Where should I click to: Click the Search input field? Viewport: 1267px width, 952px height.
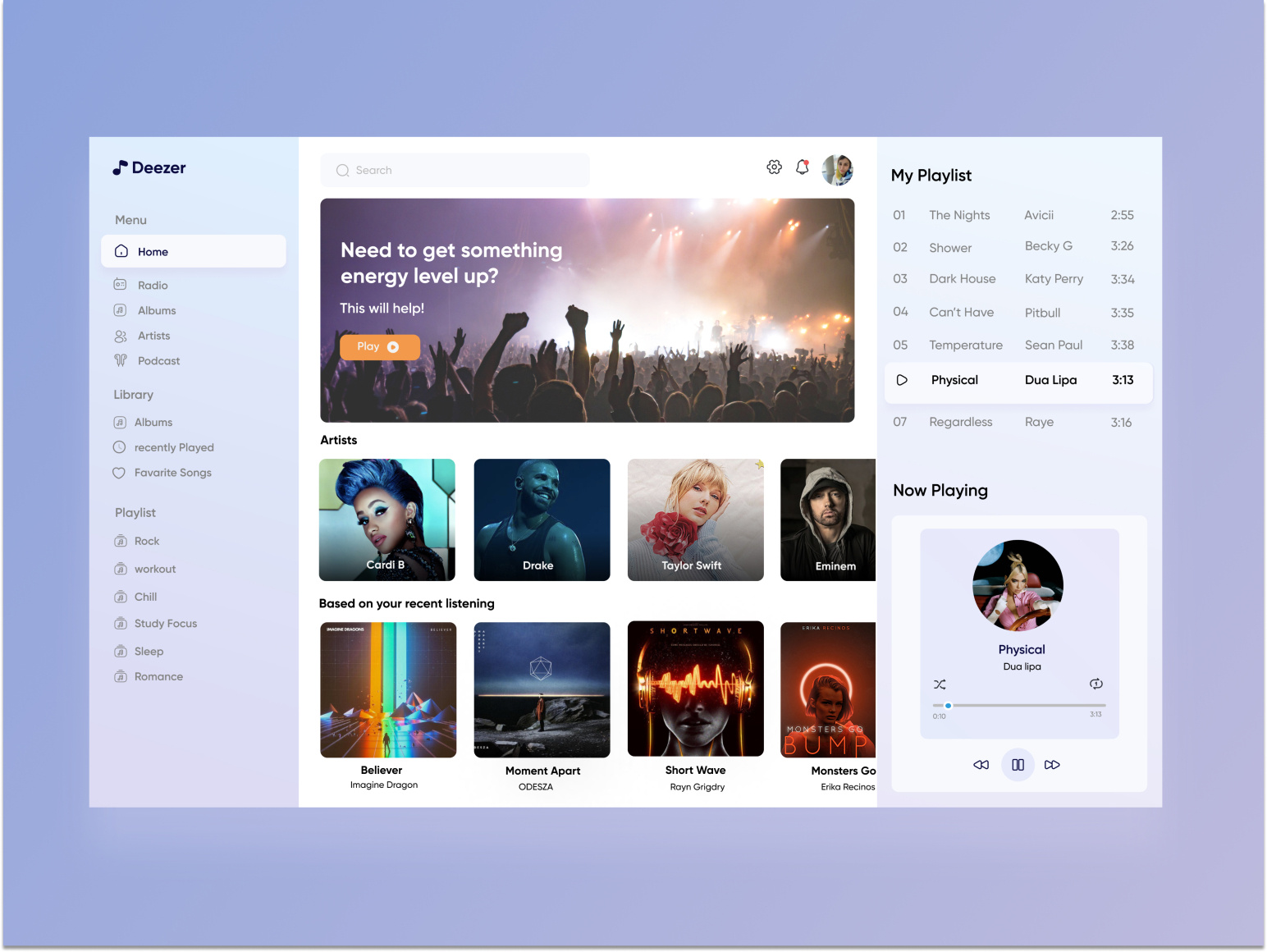pos(455,170)
